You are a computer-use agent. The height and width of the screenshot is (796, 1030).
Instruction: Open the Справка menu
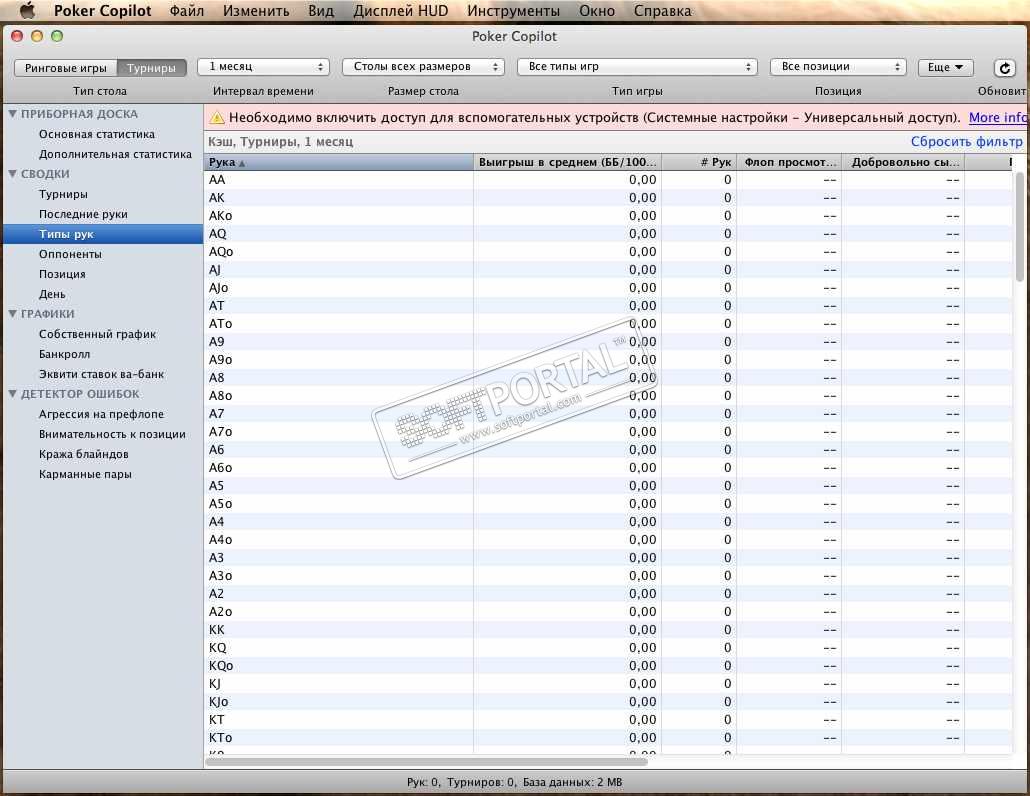(662, 11)
